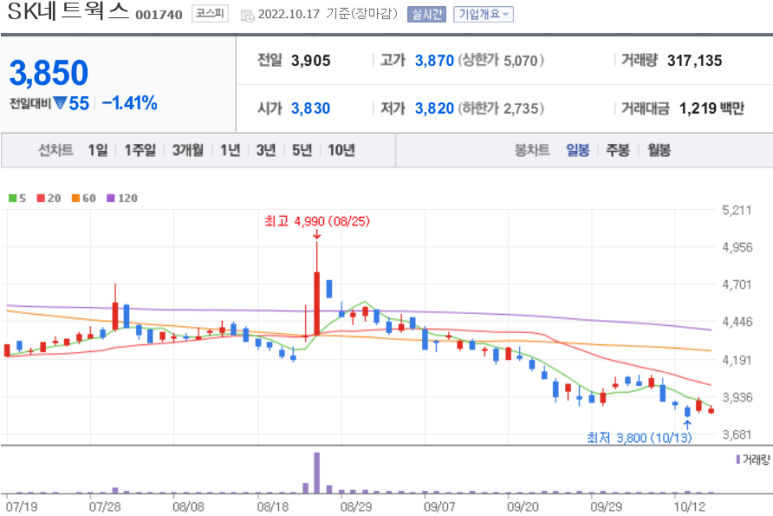773x516 pixels.
Task: Click the 거래대금 value 1,219 백만
Action: point(711,108)
